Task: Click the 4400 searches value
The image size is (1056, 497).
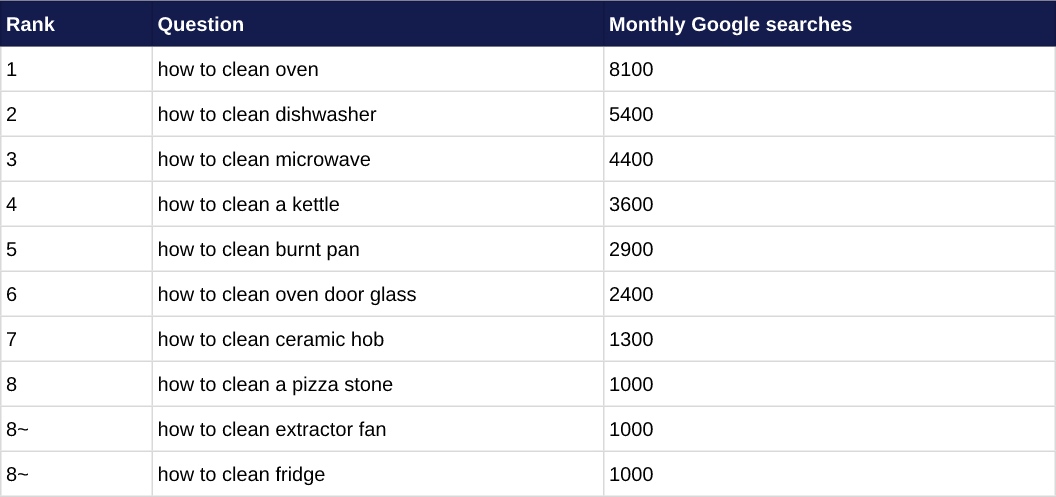Action: coord(830,160)
